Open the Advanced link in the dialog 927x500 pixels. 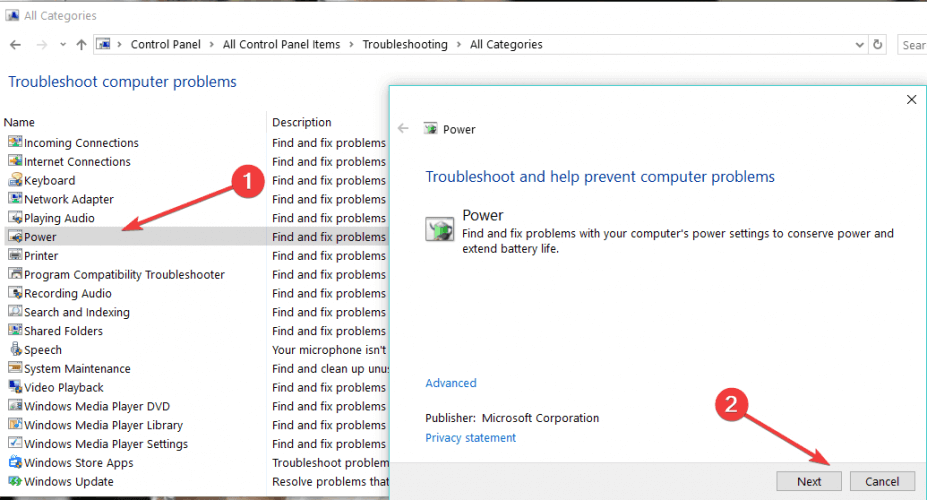pos(450,383)
